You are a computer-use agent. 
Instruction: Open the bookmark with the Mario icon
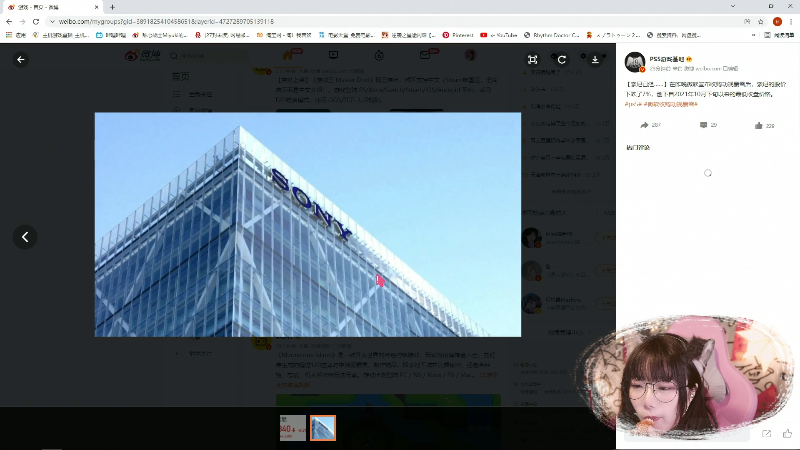coord(613,35)
